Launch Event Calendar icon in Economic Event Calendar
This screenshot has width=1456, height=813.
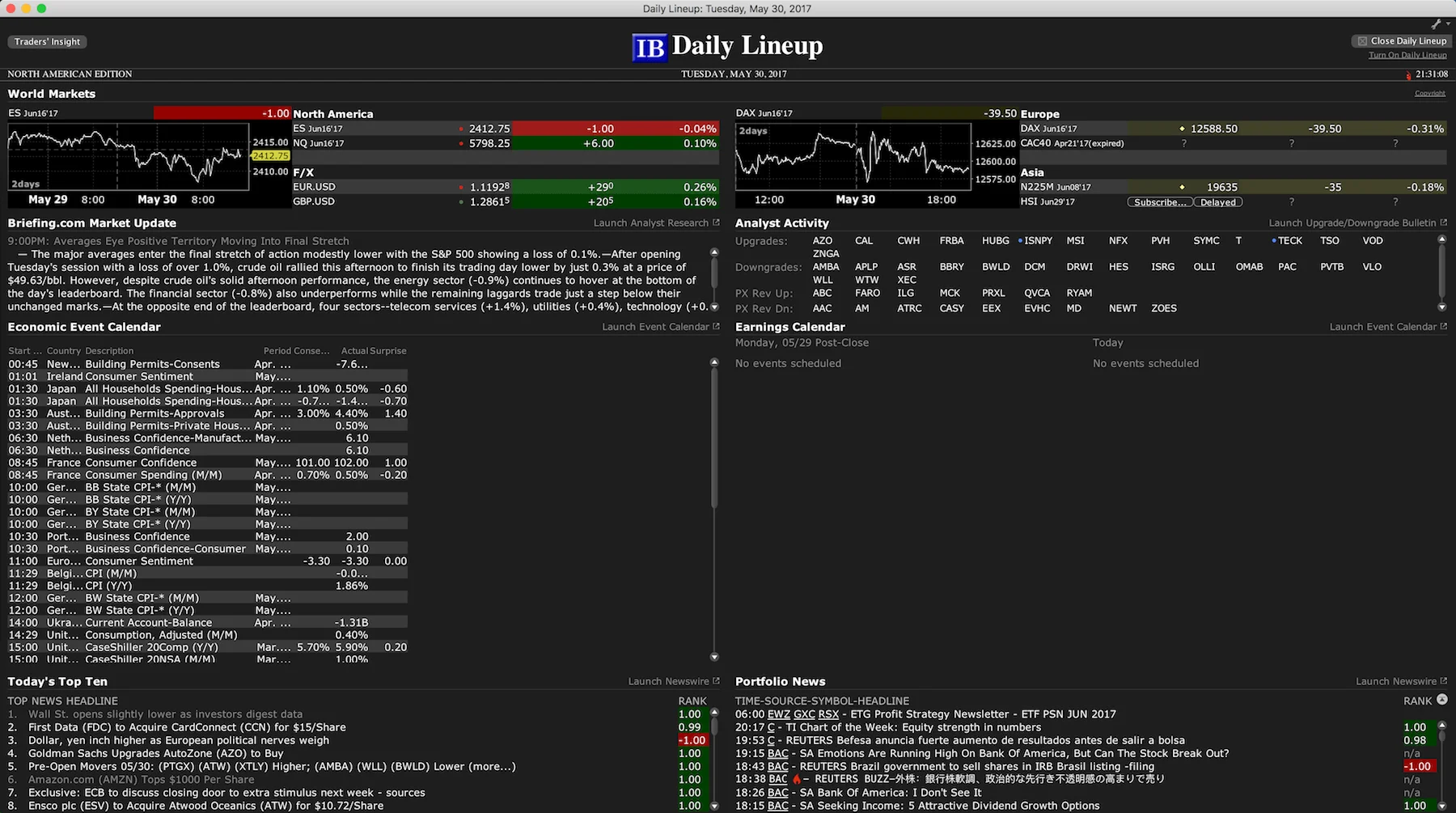coord(715,326)
